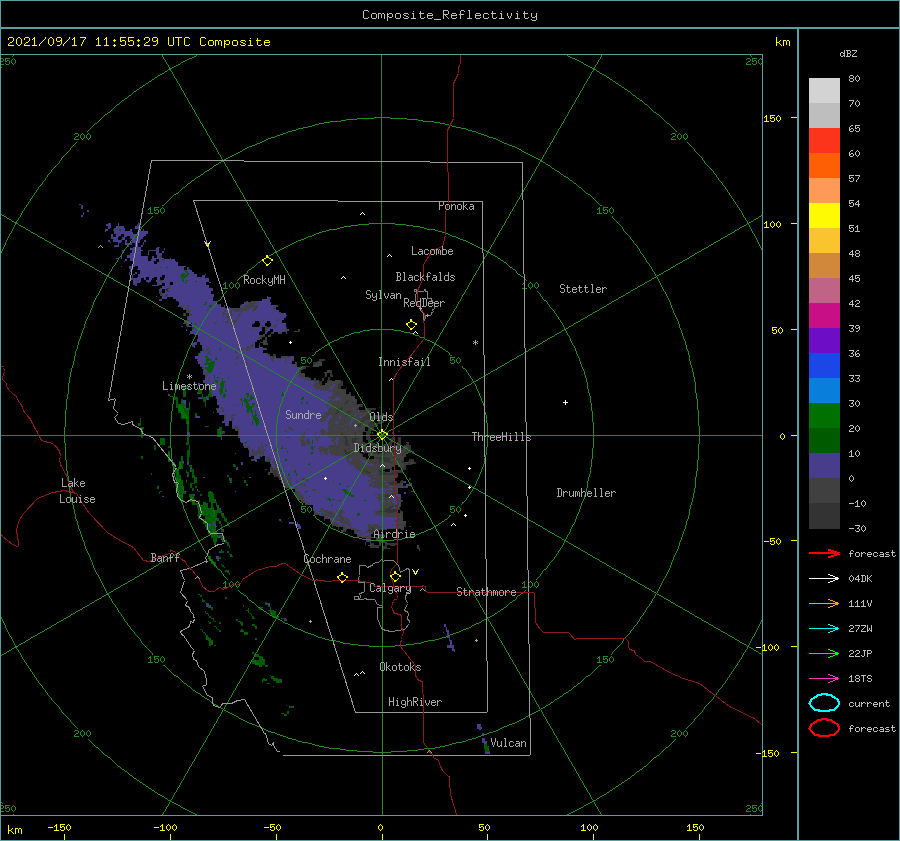Click the Sundre label on map
The height and width of the screenshot is (841, 900).
click(303, 414)
